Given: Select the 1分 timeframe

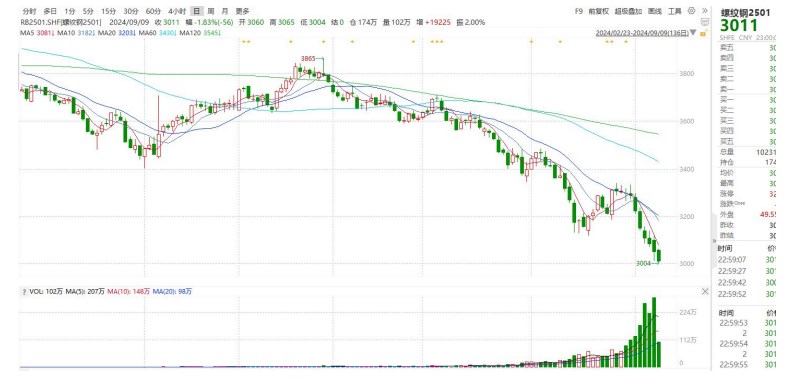Looking at the screenshot, I should point(70,11).
